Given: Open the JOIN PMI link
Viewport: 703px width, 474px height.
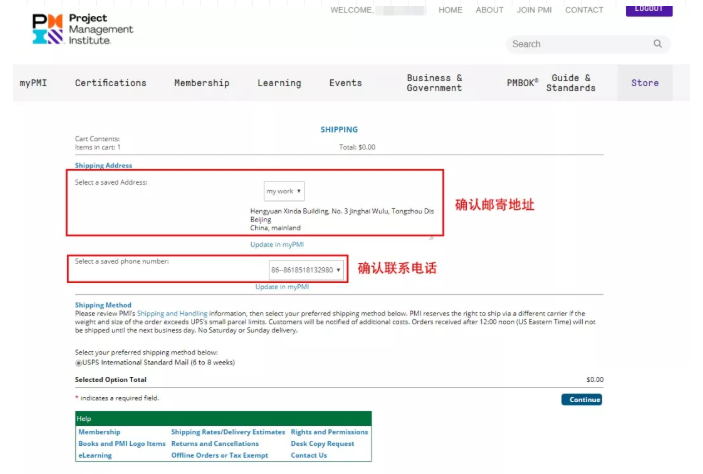Looking at the screenshot, I should point(534,10).
